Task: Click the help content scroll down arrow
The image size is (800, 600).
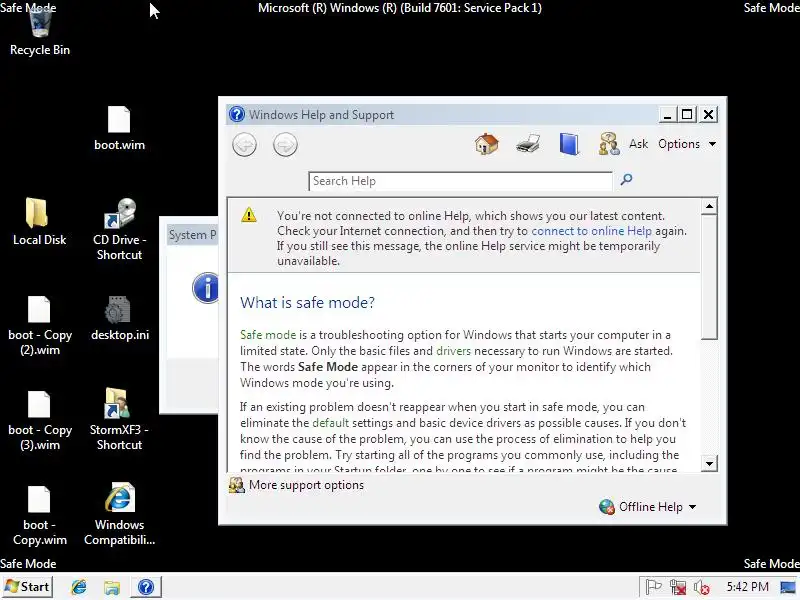Action: (709, 464)
